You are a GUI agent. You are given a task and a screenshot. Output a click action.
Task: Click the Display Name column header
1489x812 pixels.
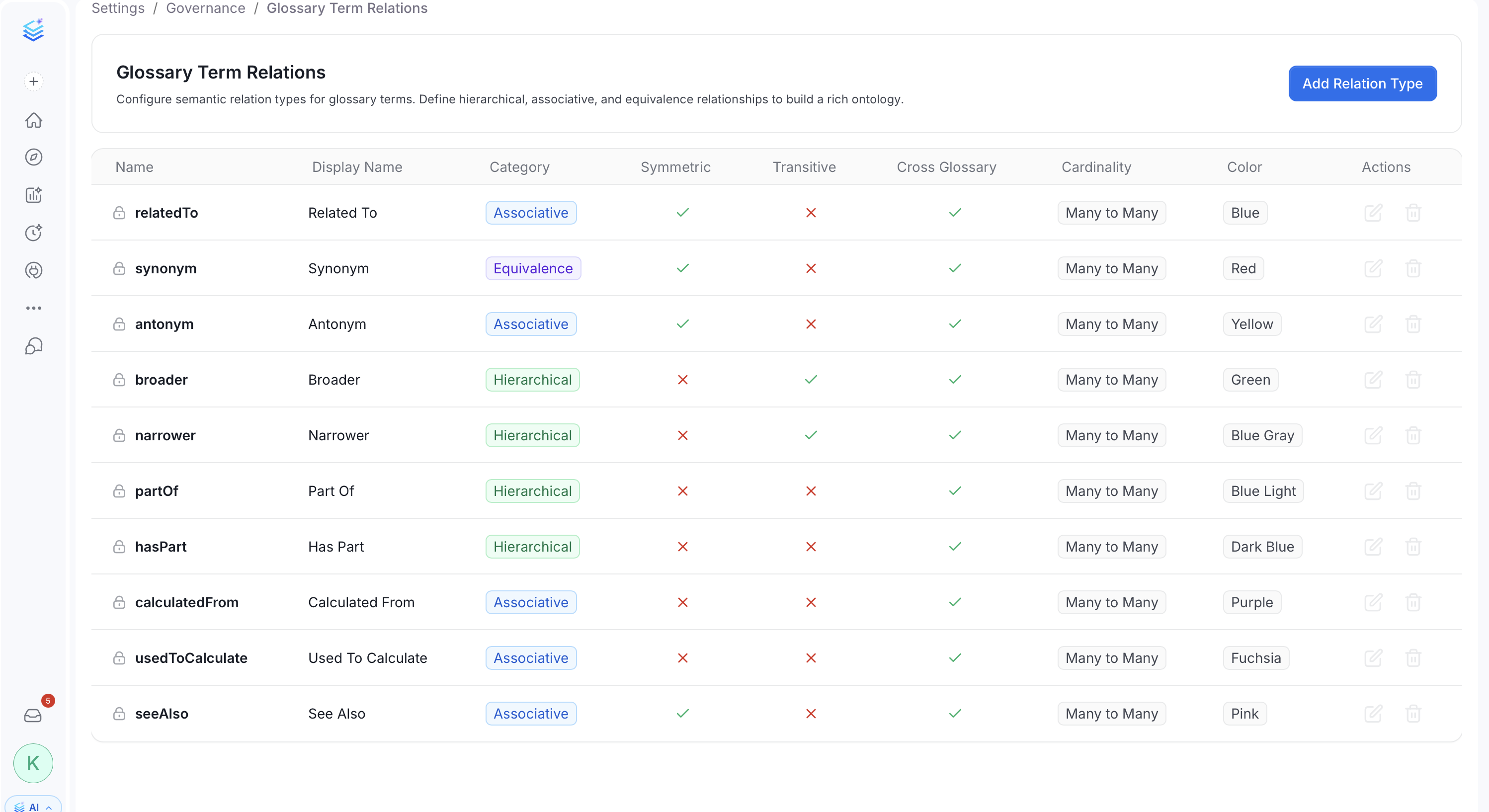coord(357,167)
